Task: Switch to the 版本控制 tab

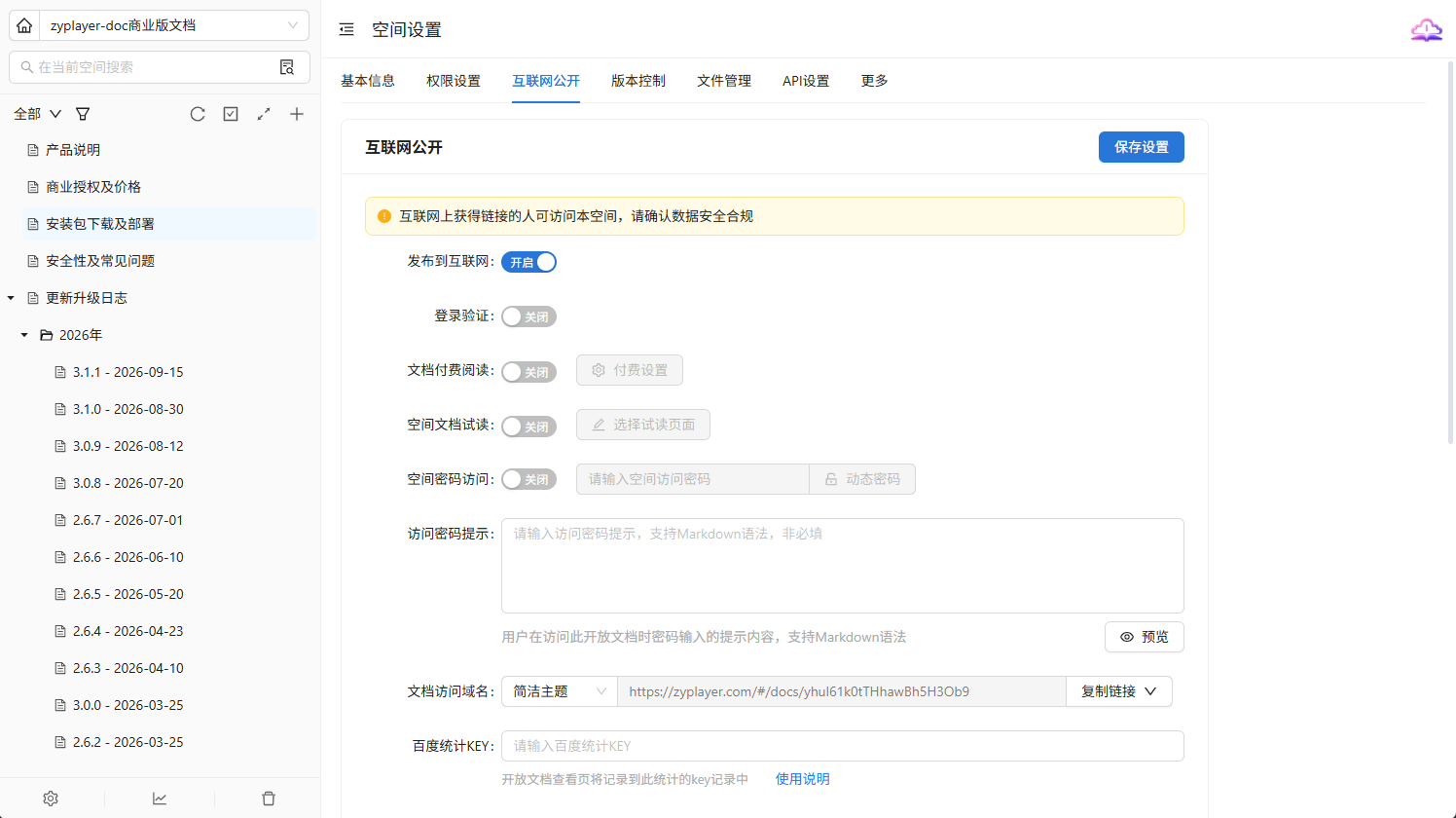Action: (638, 81)
